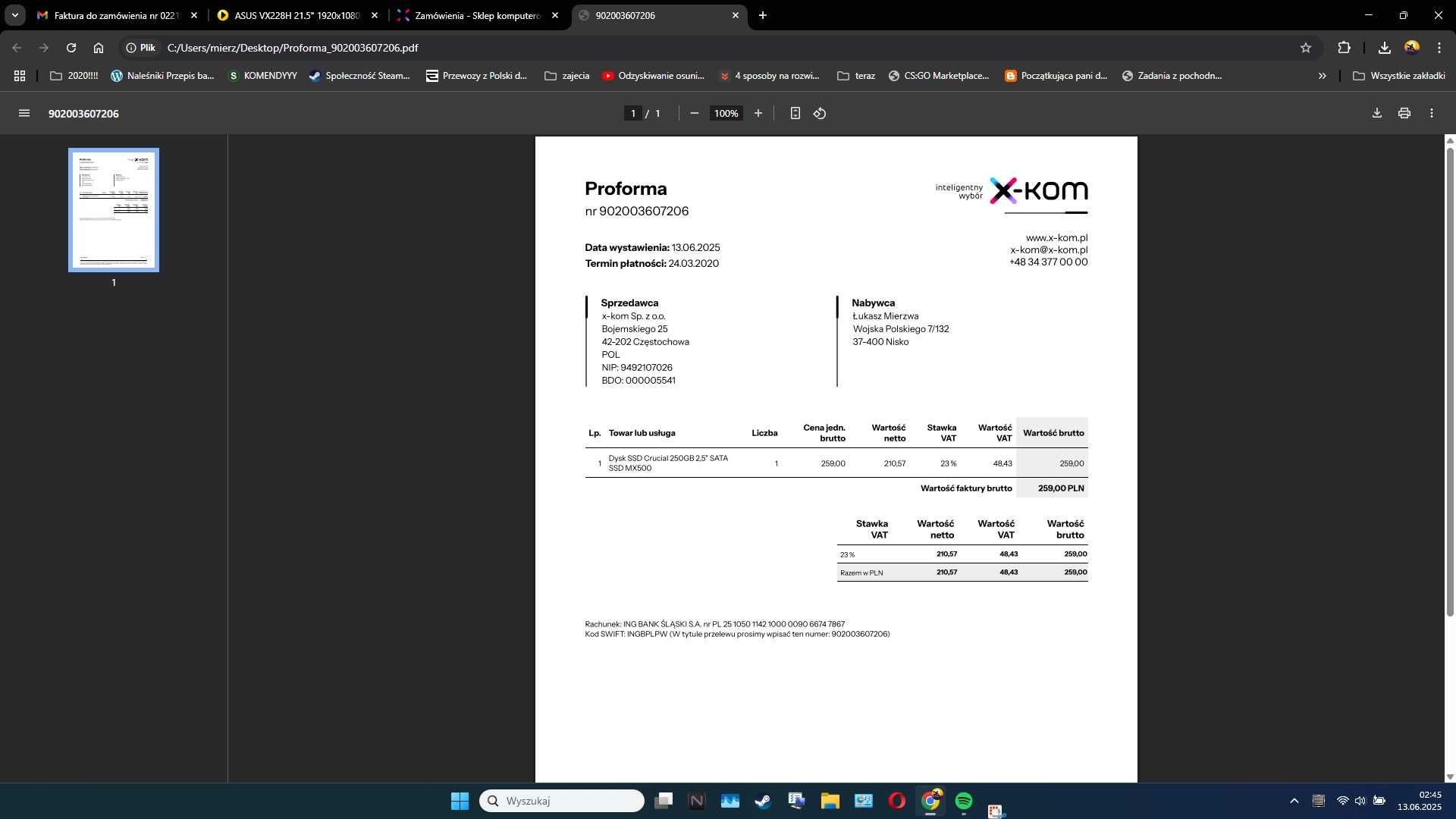Image resolution: width=1456 pixels, height=819 pixels.
Task: Open Steam from the taskbar
Action: tap(763, 801)
